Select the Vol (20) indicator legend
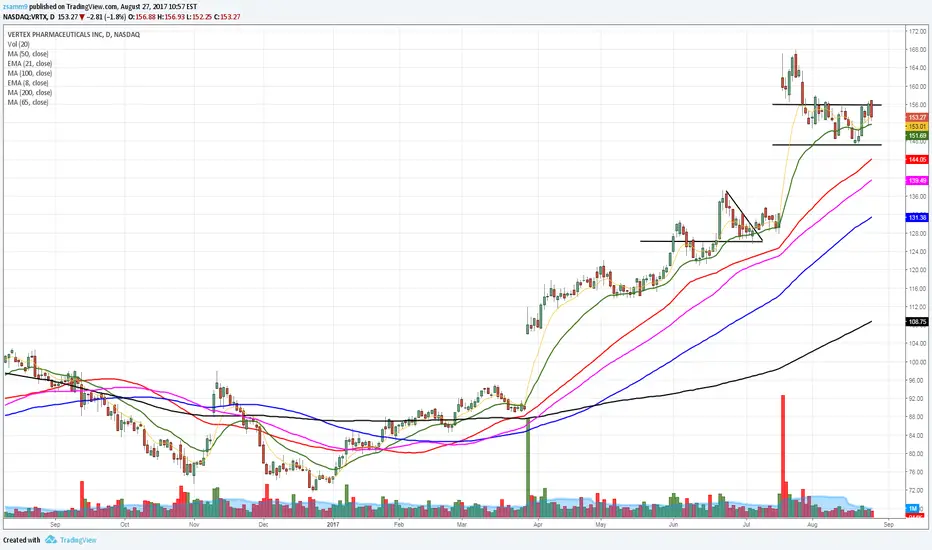The width and height of the screenshot is (932, 550). pos(18,44)
